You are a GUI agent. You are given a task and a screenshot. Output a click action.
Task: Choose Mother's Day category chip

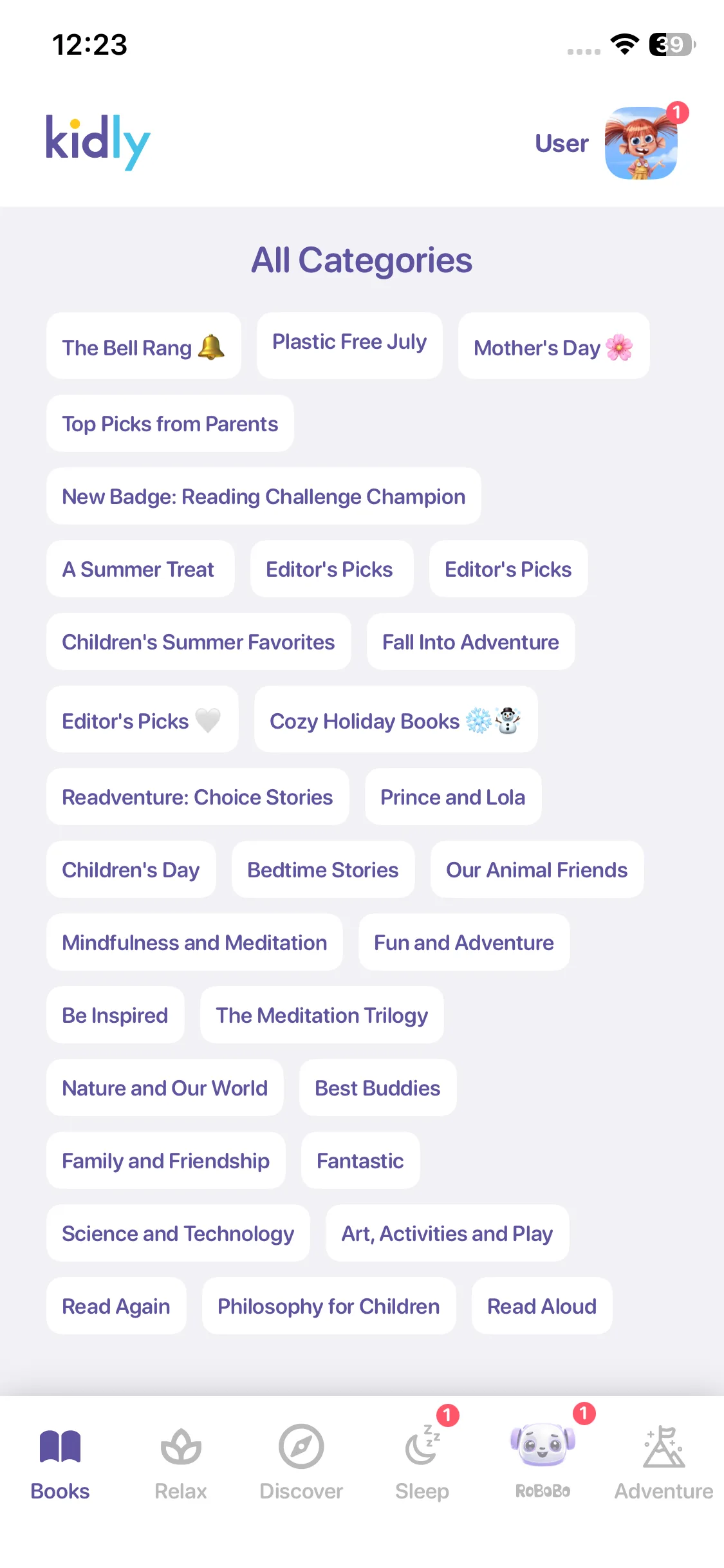point(553,347)
